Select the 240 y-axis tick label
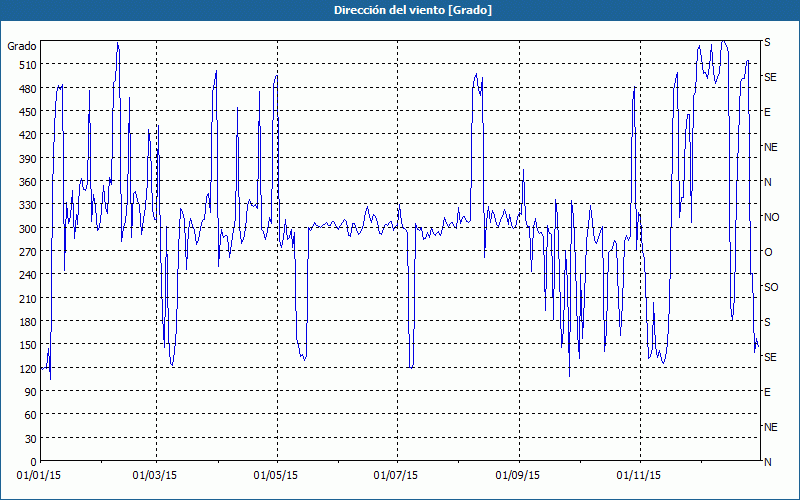The height and width of the screenshot is (500, 800). pyautogui.click(x=28, y=276)
